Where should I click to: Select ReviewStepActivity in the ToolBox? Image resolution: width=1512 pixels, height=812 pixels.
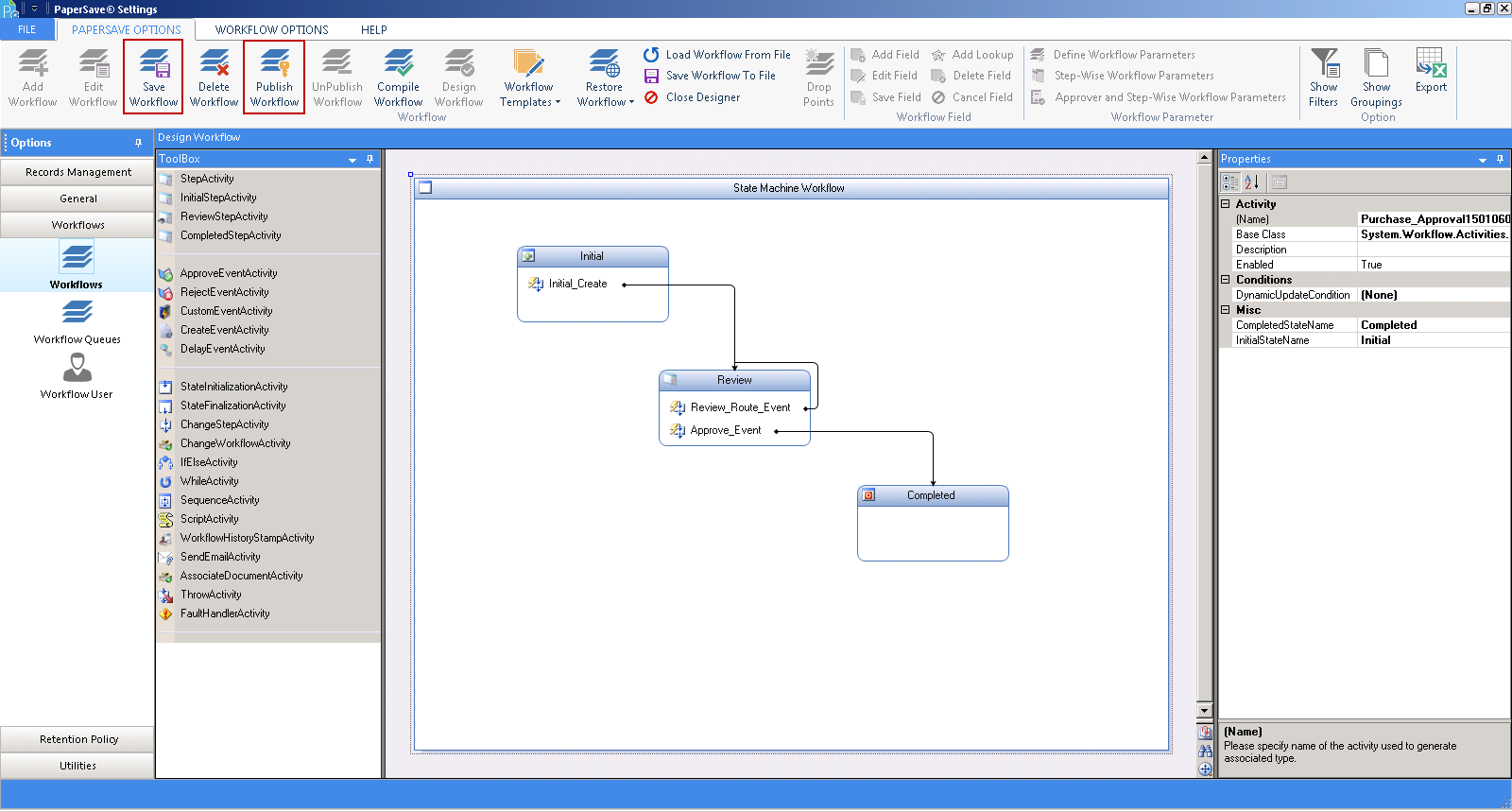pyautogui.click(x=224, y=216)
